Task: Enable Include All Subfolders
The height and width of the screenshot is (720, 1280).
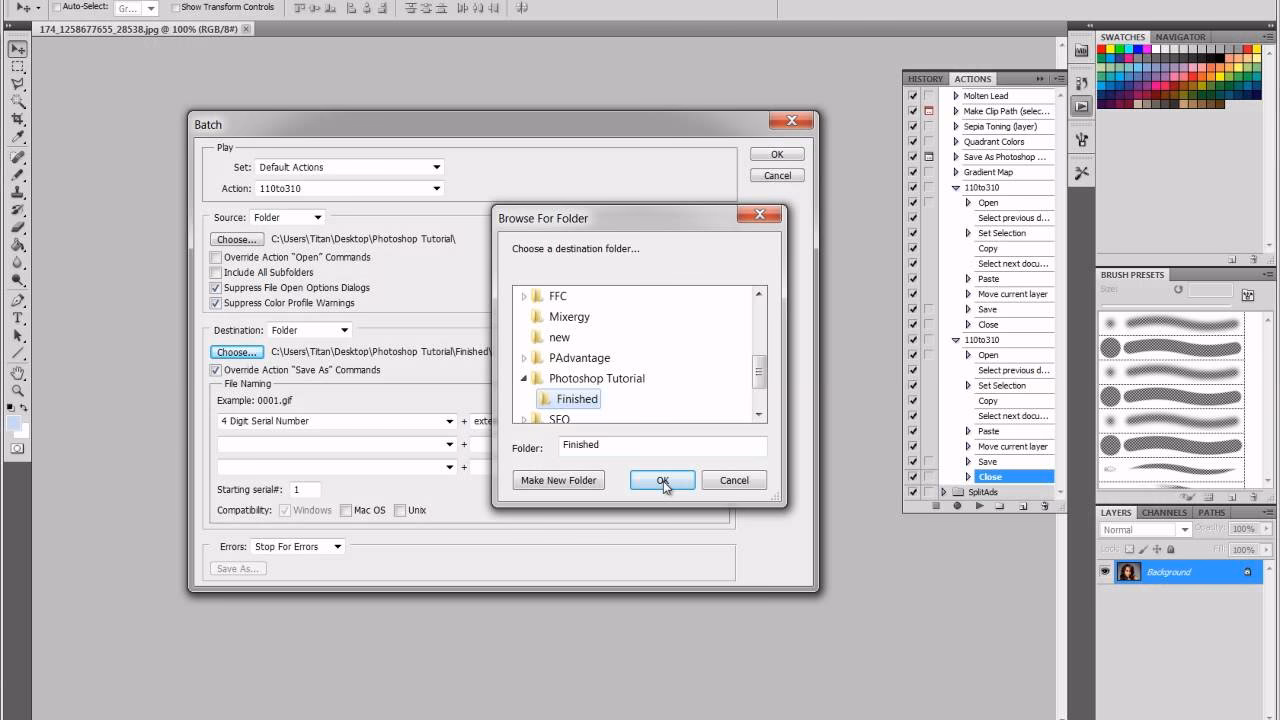Action: click(215, 271)
